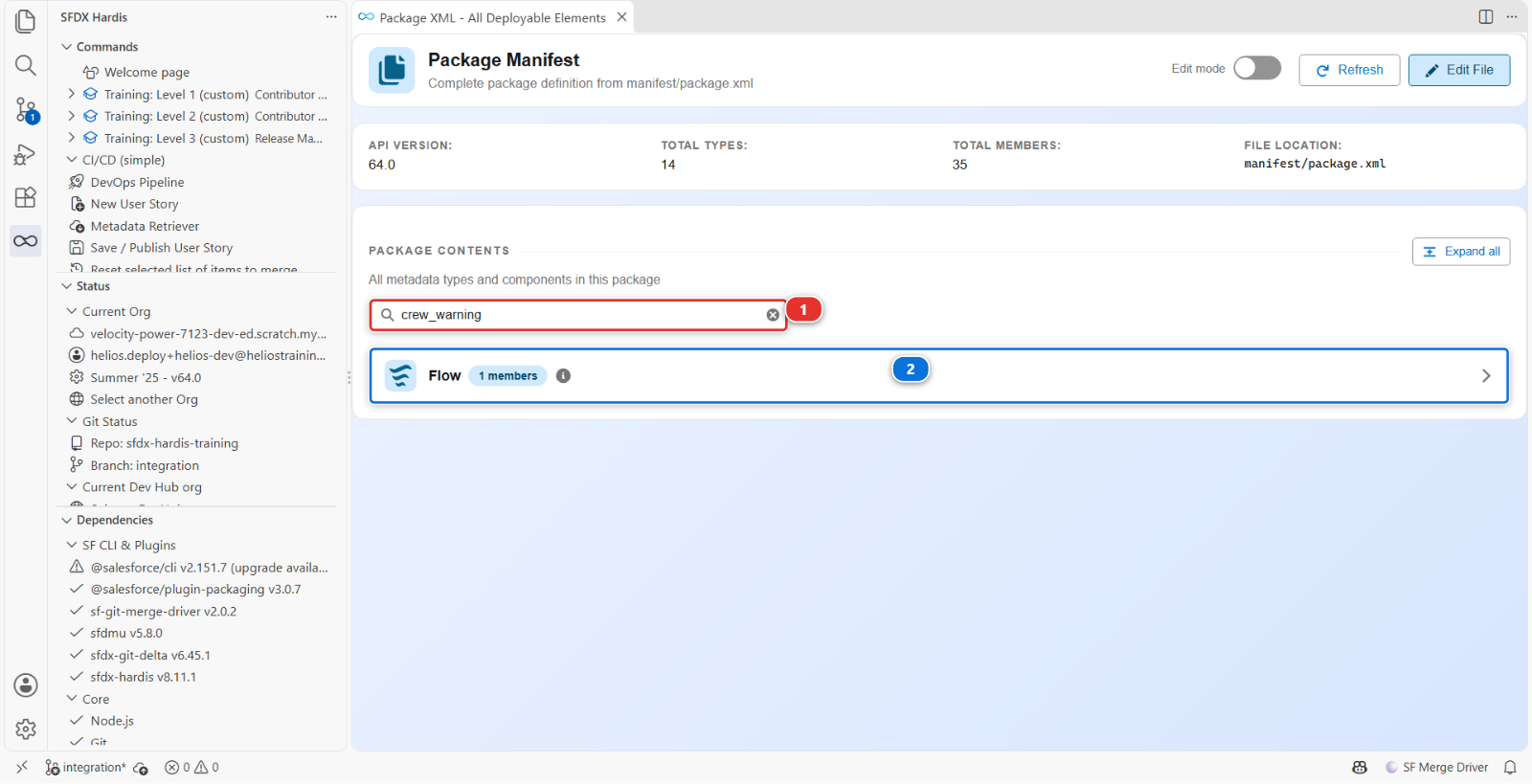Open the editor more actions menu
Viewport: 1532px width, 784px height.
pos(1512,17)
